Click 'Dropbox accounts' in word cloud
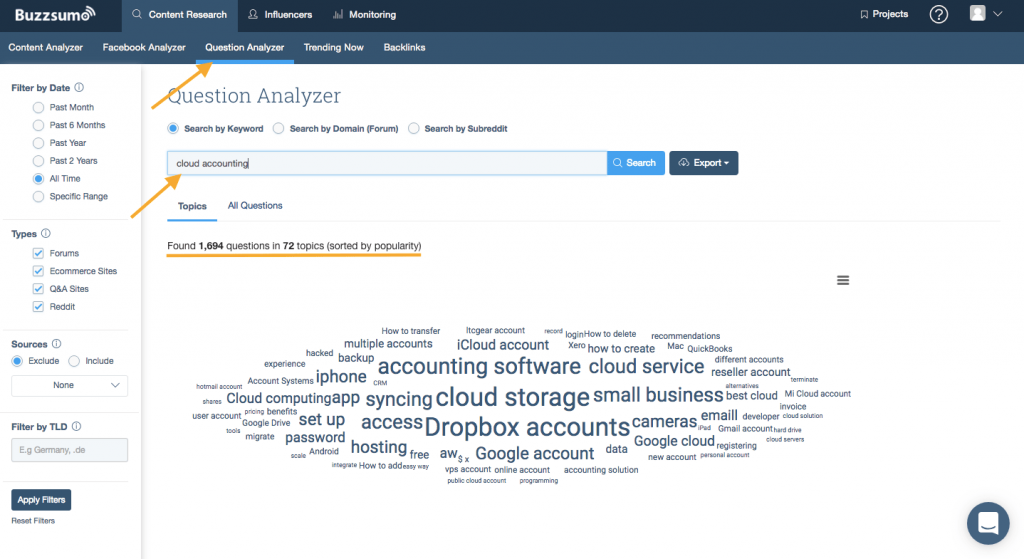Viewport: 1024px width, 559px height. pyautogui.click(x=527, y=427)
